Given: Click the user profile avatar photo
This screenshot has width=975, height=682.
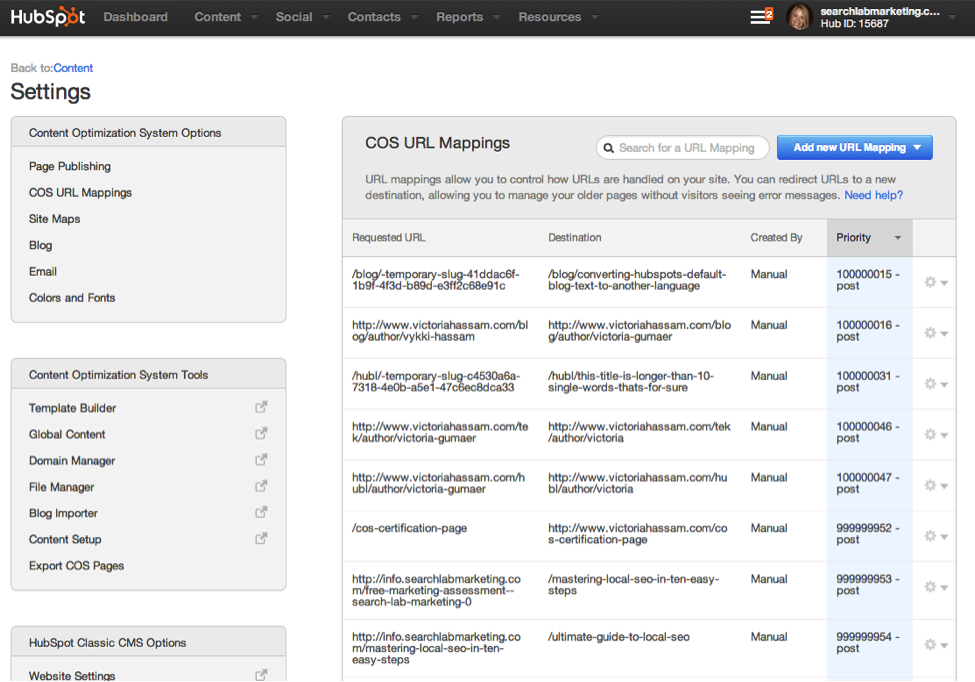Looking at the screenshot, I should 799,17.
